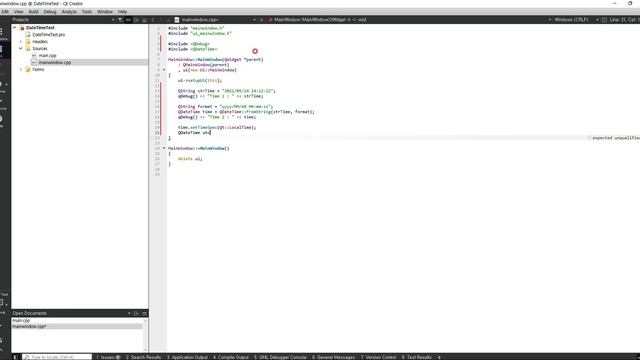This screenshot has width=640, height=360.
Task: Collapse the Sources folder
Action: coord(21,49)
